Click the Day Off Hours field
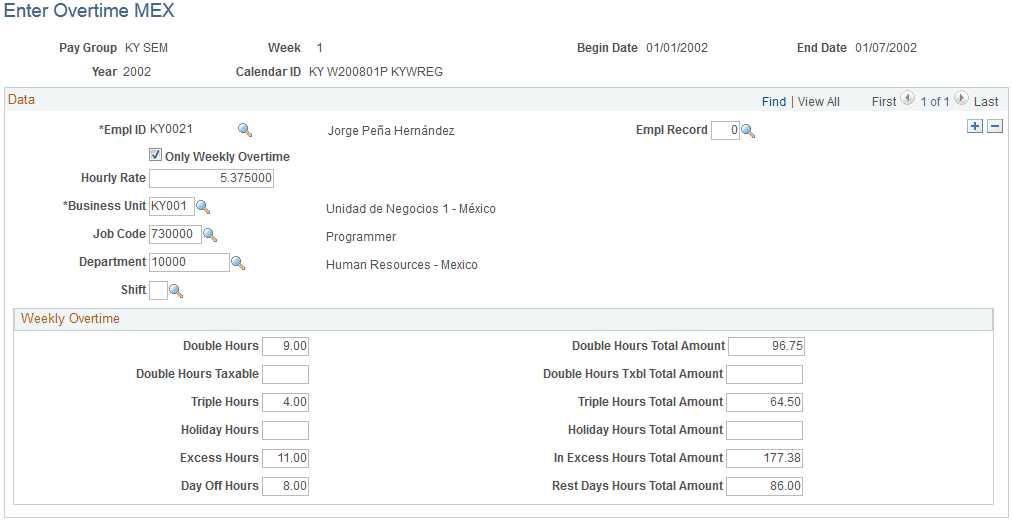 (285, 487)
